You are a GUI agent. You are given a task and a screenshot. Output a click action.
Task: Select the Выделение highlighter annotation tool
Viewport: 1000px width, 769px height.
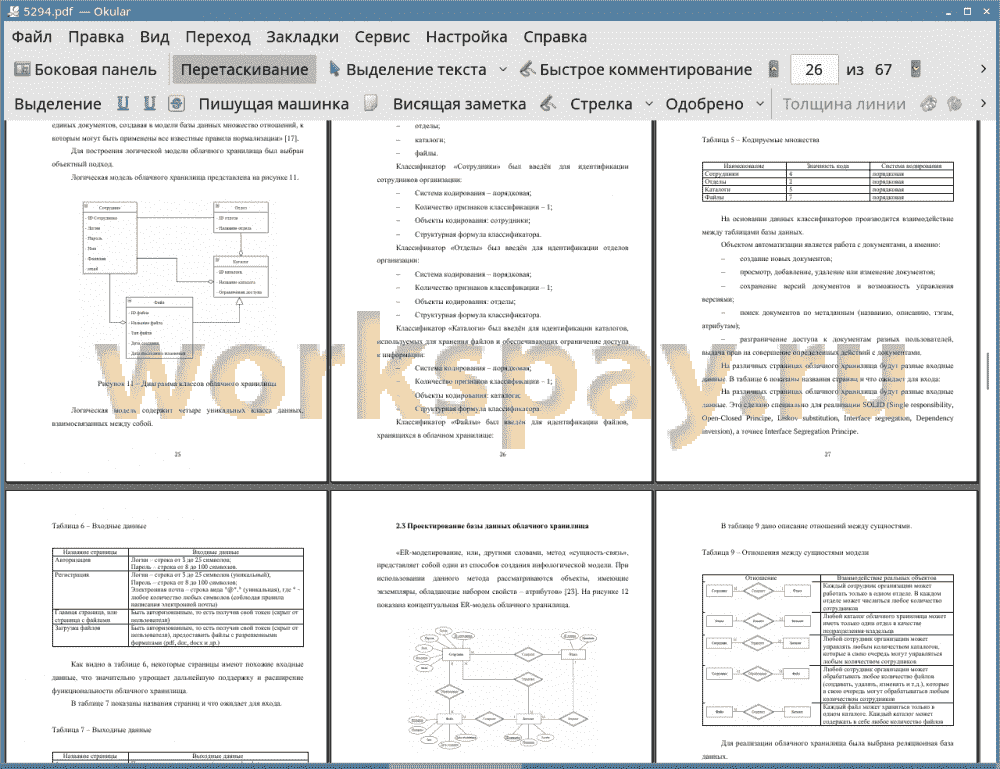(x=58, y=104)
